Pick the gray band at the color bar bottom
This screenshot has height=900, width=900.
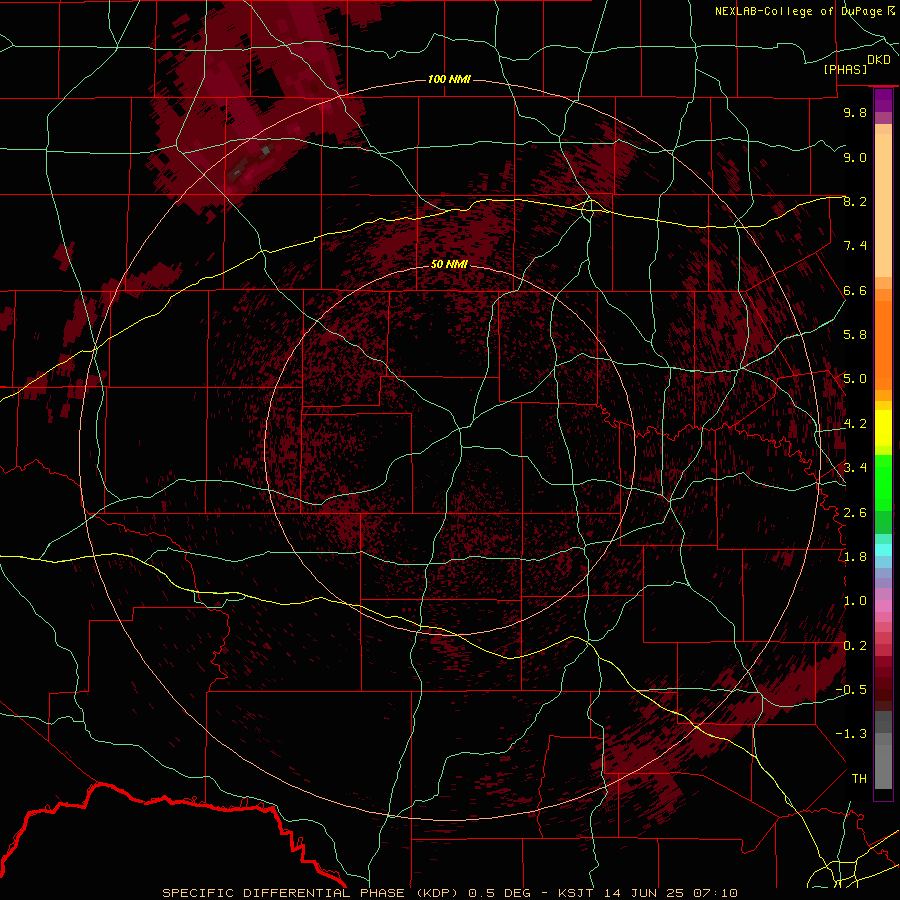(883, 763)
